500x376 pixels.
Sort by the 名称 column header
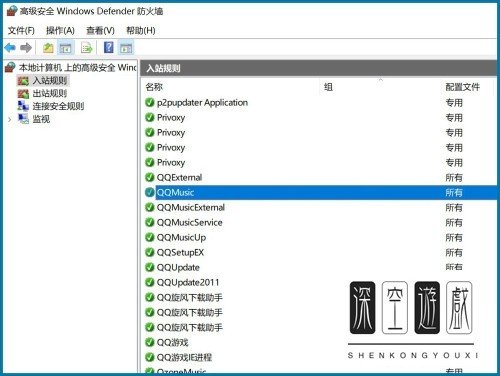point(154,87)
